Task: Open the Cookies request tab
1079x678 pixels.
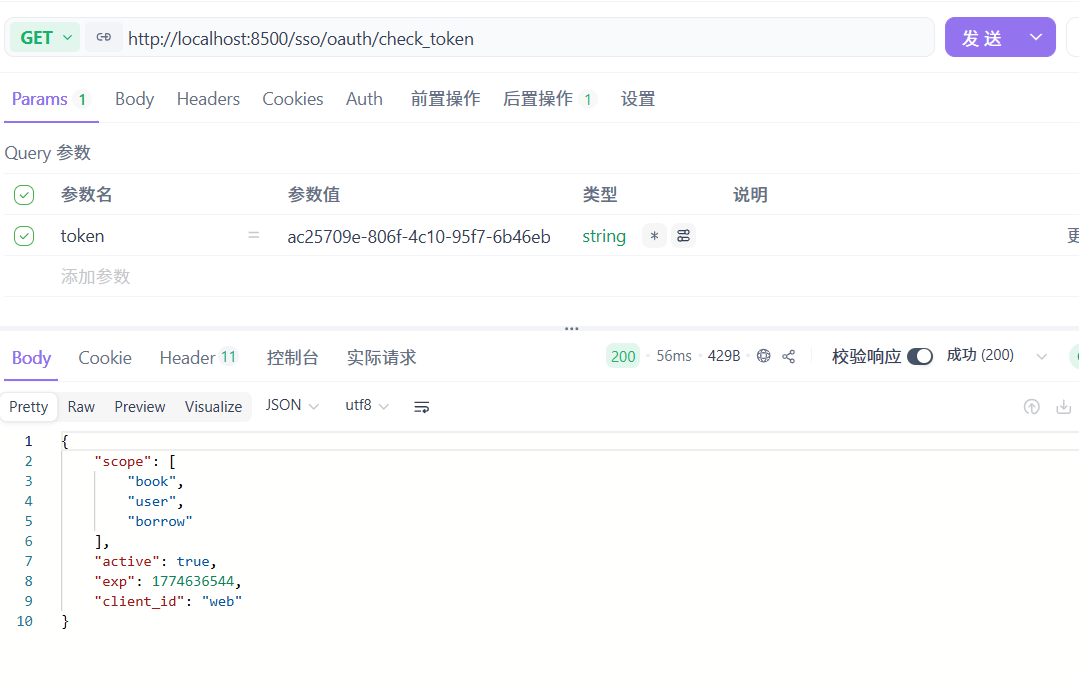Action: pos(292,99)
